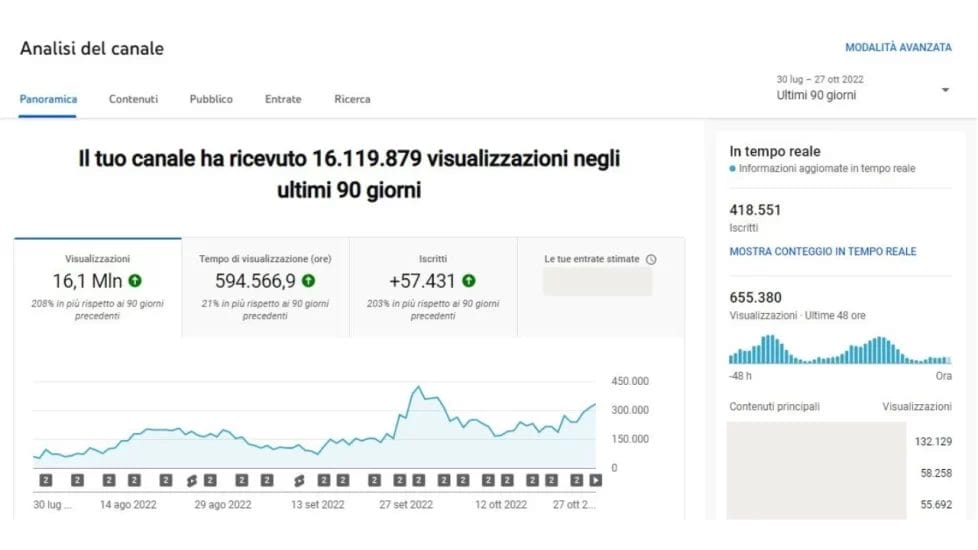Click the MODALITÀ AVANZATA link
The height and width of the screenshot is (550, 978).
[x=898, y=47]
